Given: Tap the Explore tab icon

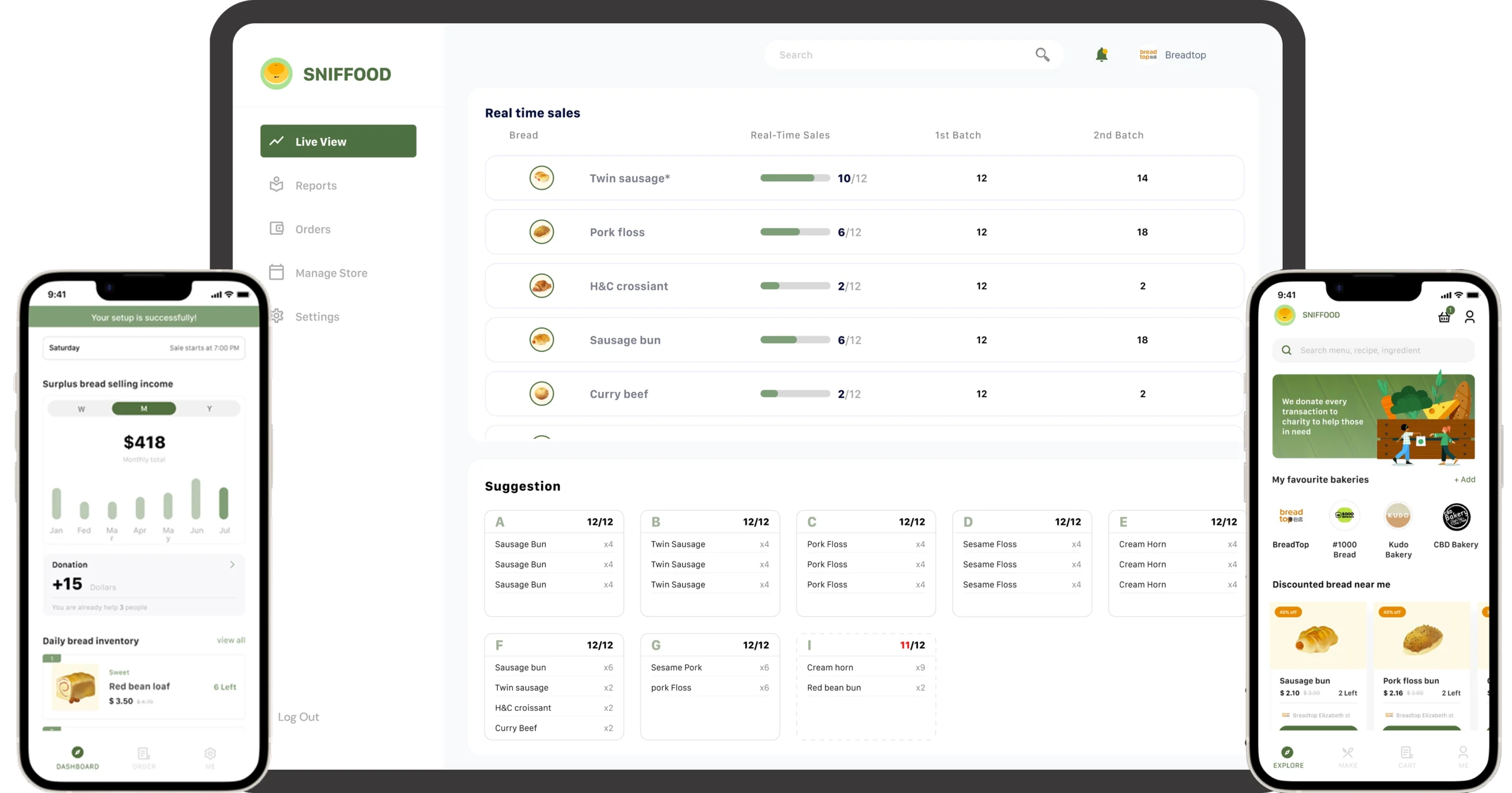Looking at the screenshot, I should click(x=1288, y=752).
